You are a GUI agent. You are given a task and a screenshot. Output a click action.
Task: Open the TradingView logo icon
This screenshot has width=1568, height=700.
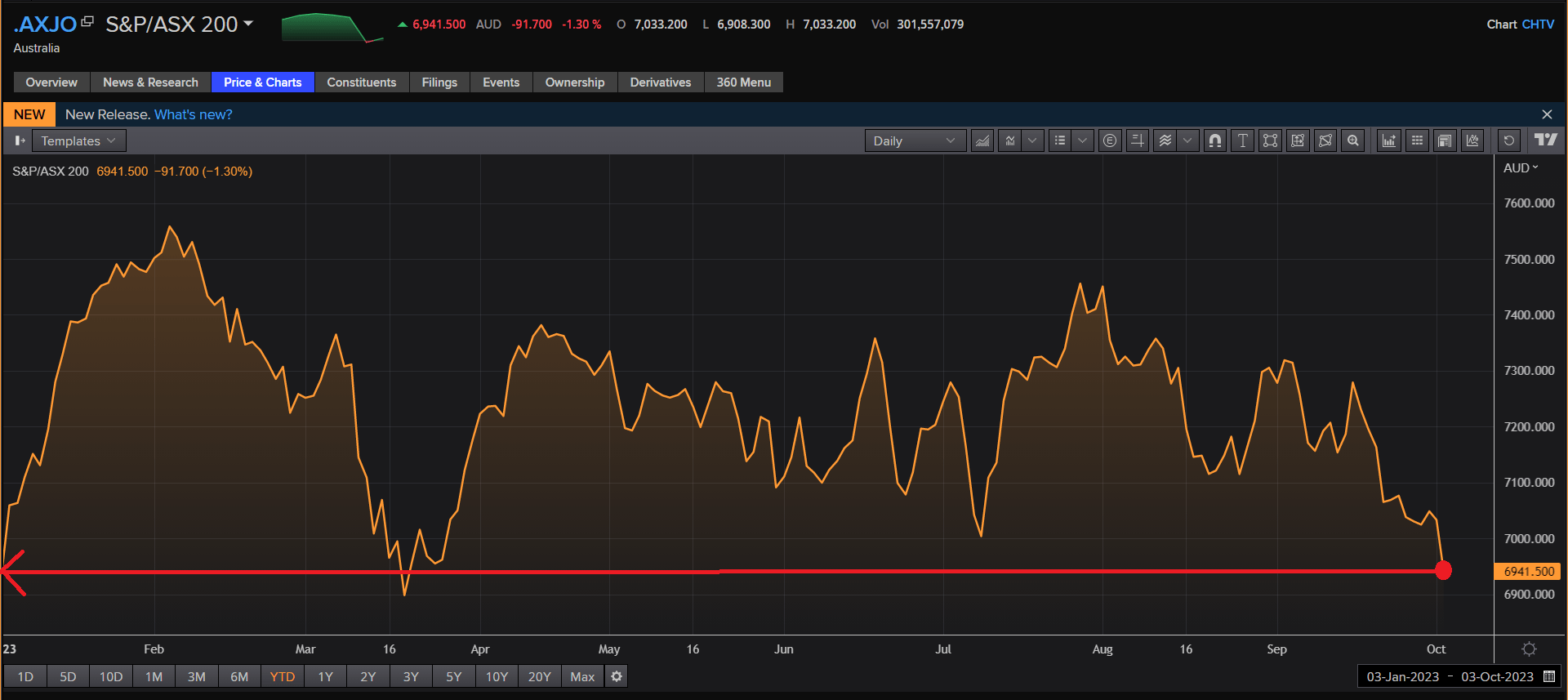pyautogui.click(x=1545, y=140)
